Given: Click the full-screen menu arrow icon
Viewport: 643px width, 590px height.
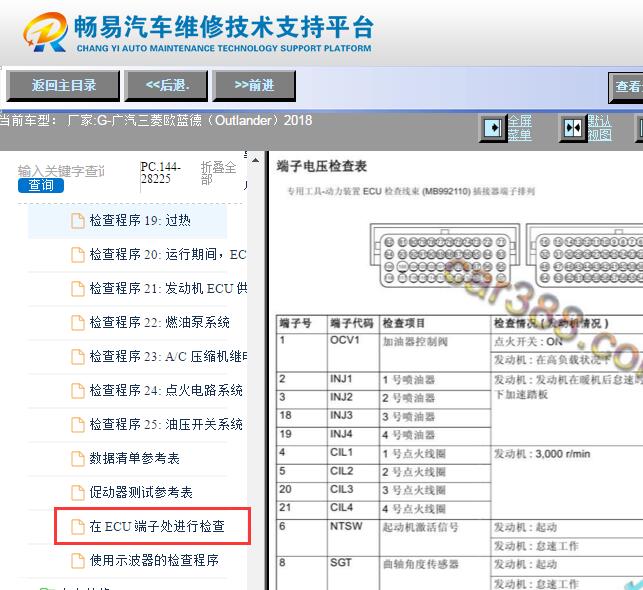Looking at the screenshot, I should click(493, 128).
